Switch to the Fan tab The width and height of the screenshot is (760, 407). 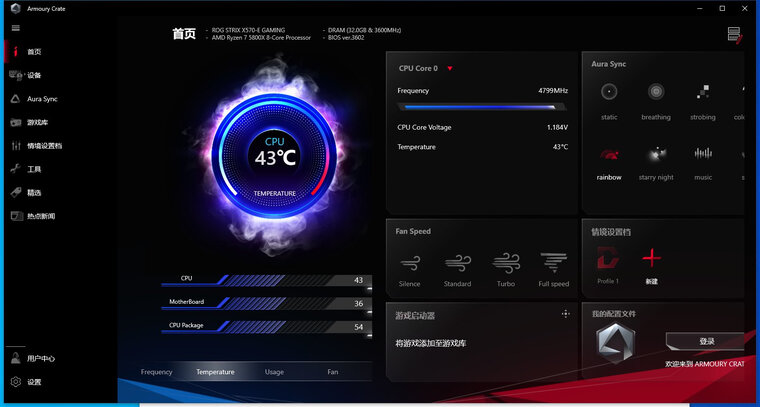coord(332,372)
